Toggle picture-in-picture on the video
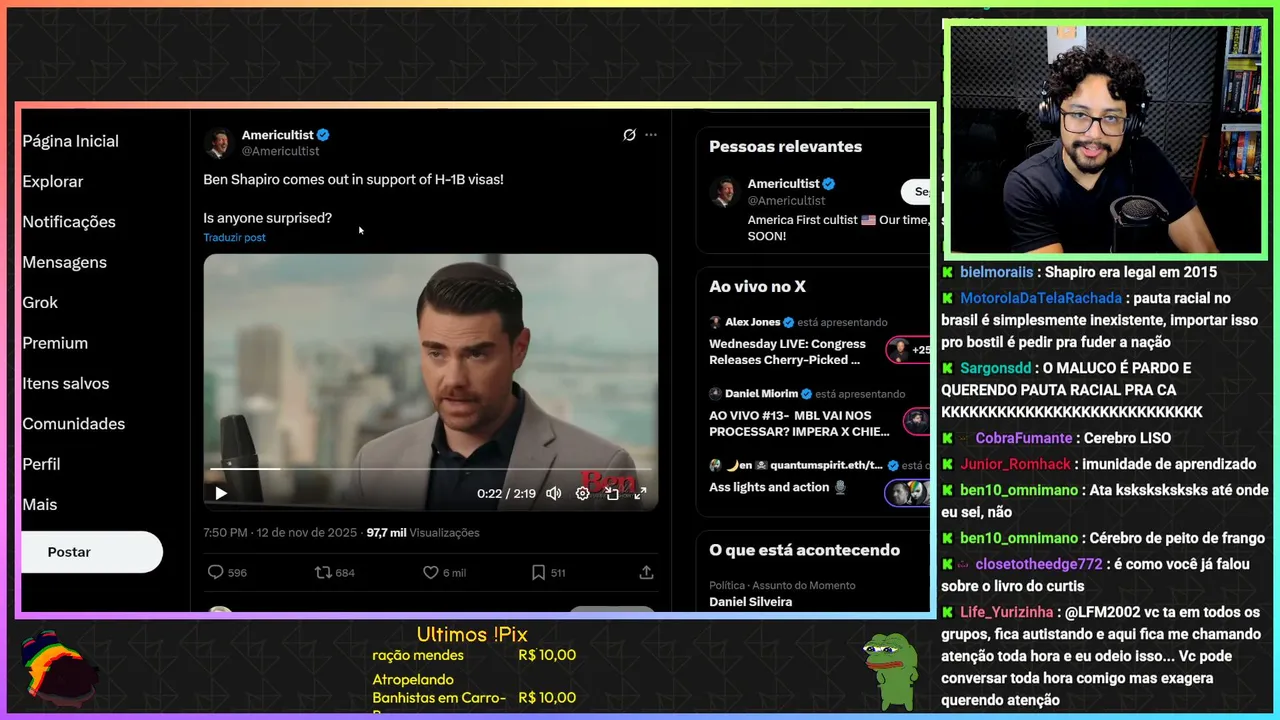This screenshot has height=720, width=1280. [612, 493]
